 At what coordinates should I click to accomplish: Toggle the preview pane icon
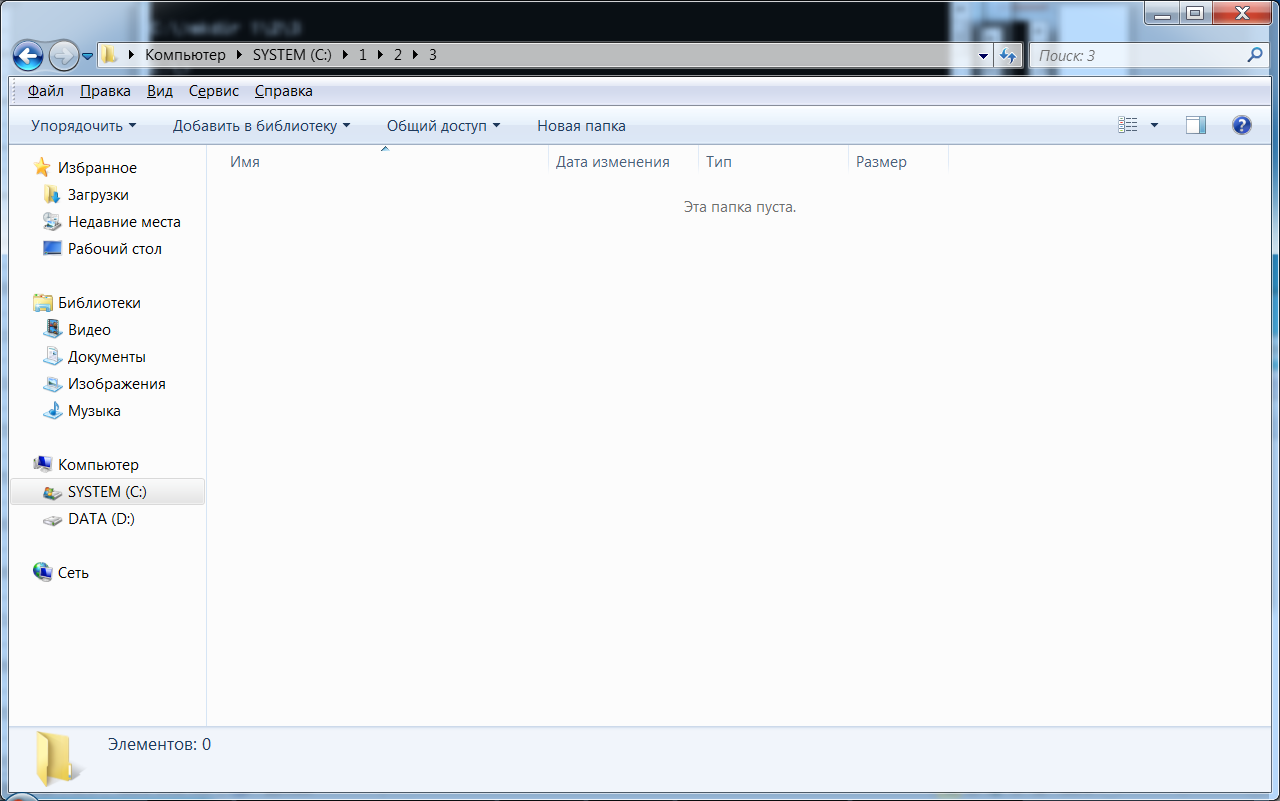click(x=1195, y=125)
